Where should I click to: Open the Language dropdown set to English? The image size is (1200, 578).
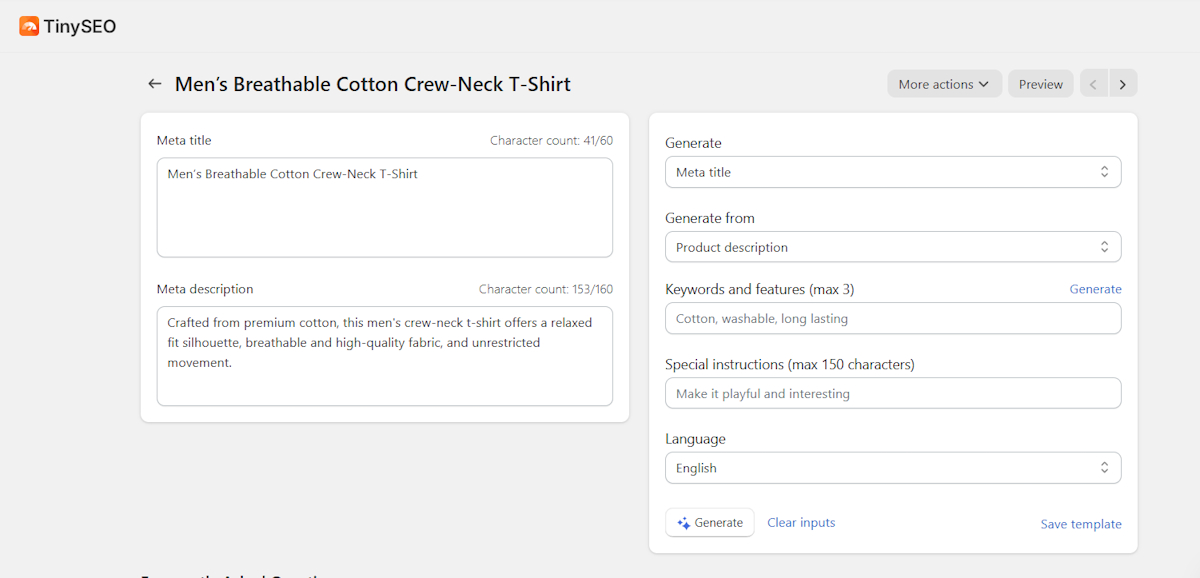click(x=892, y=468)
